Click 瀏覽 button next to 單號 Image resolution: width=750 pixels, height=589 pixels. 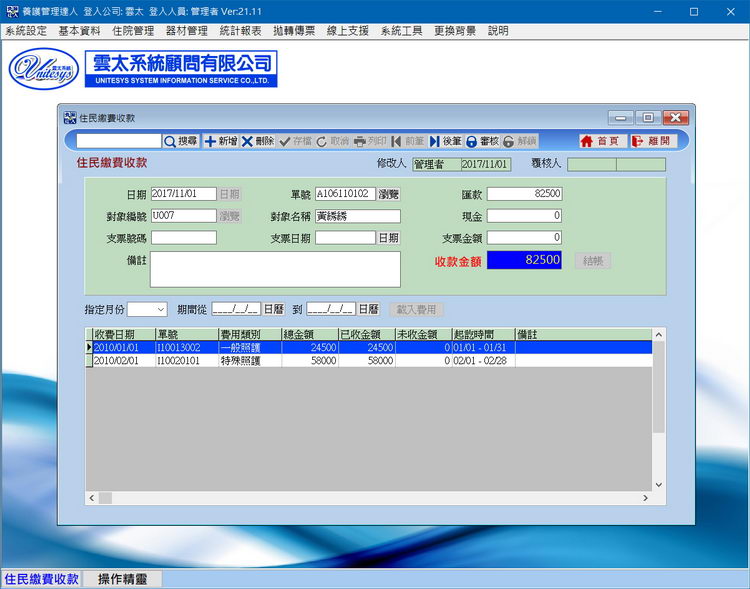coord(388,194)
